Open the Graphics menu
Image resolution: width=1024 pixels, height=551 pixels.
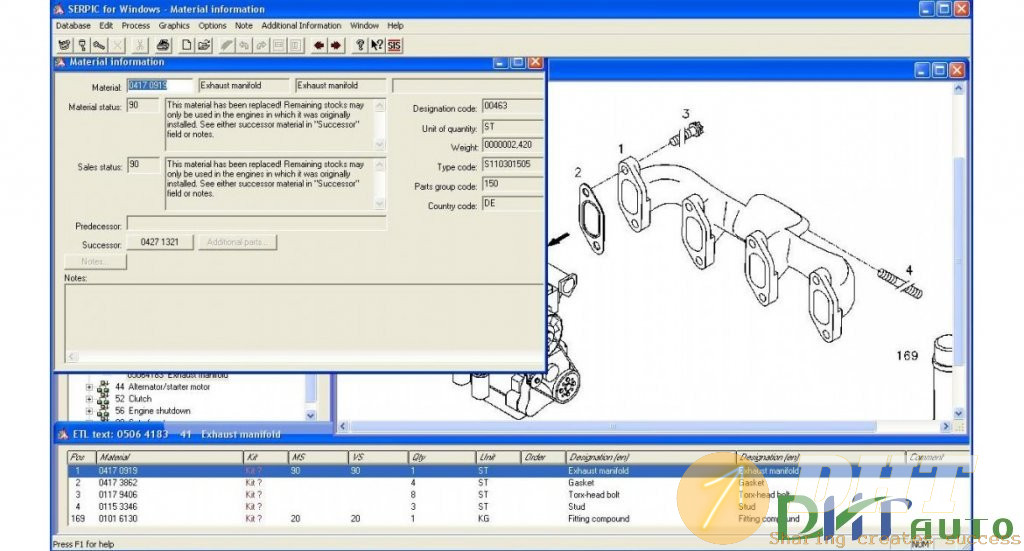174,25
